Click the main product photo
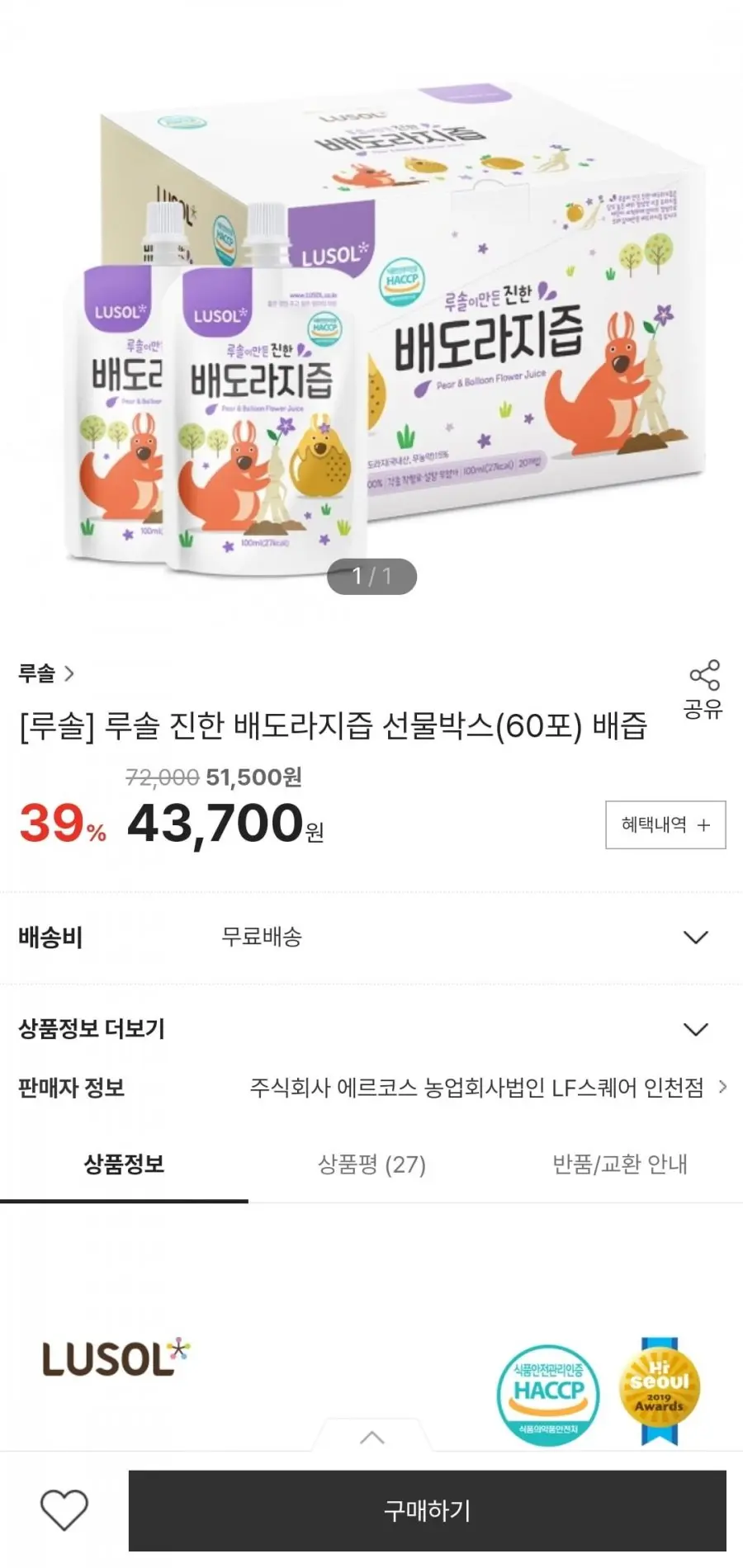Screen dimensions: 743x1568 (371, 330)
